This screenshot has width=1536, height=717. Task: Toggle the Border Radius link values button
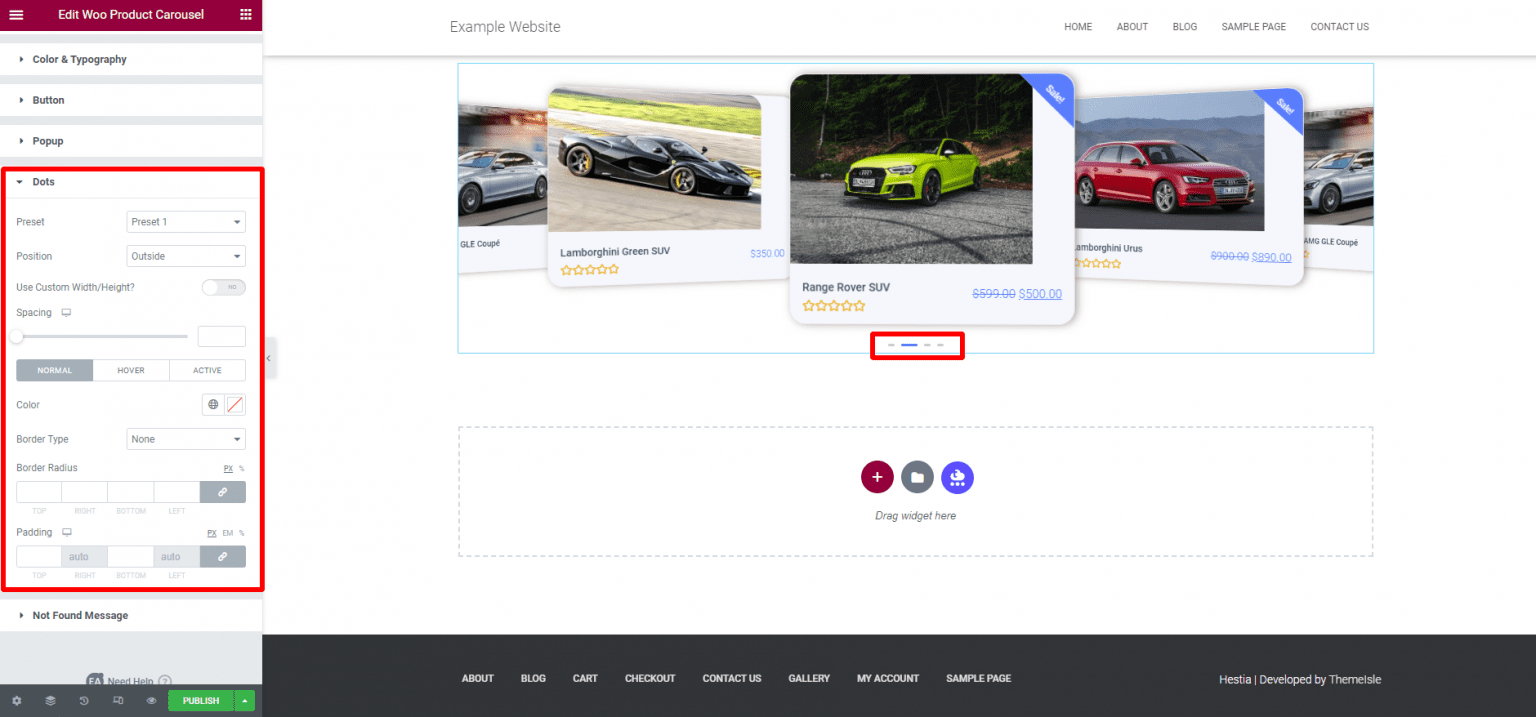point(222,492)
